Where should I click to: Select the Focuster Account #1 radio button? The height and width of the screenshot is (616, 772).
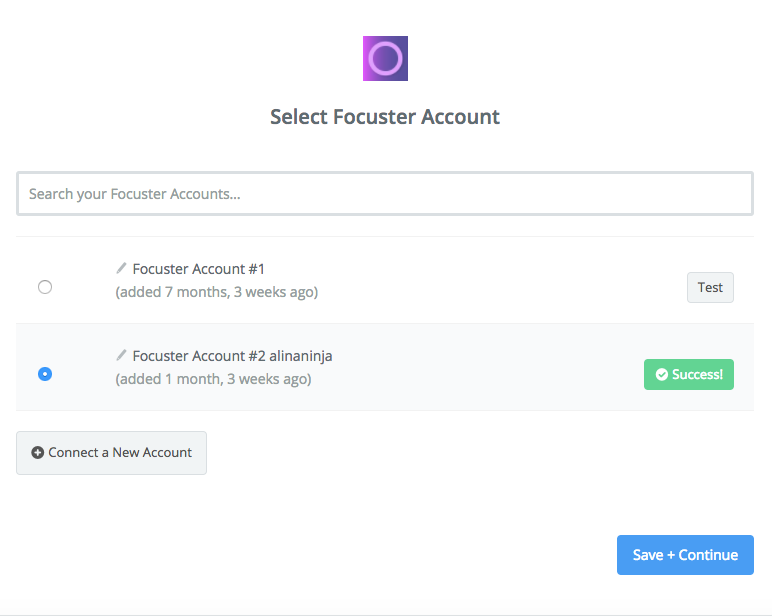coord(45,287)
